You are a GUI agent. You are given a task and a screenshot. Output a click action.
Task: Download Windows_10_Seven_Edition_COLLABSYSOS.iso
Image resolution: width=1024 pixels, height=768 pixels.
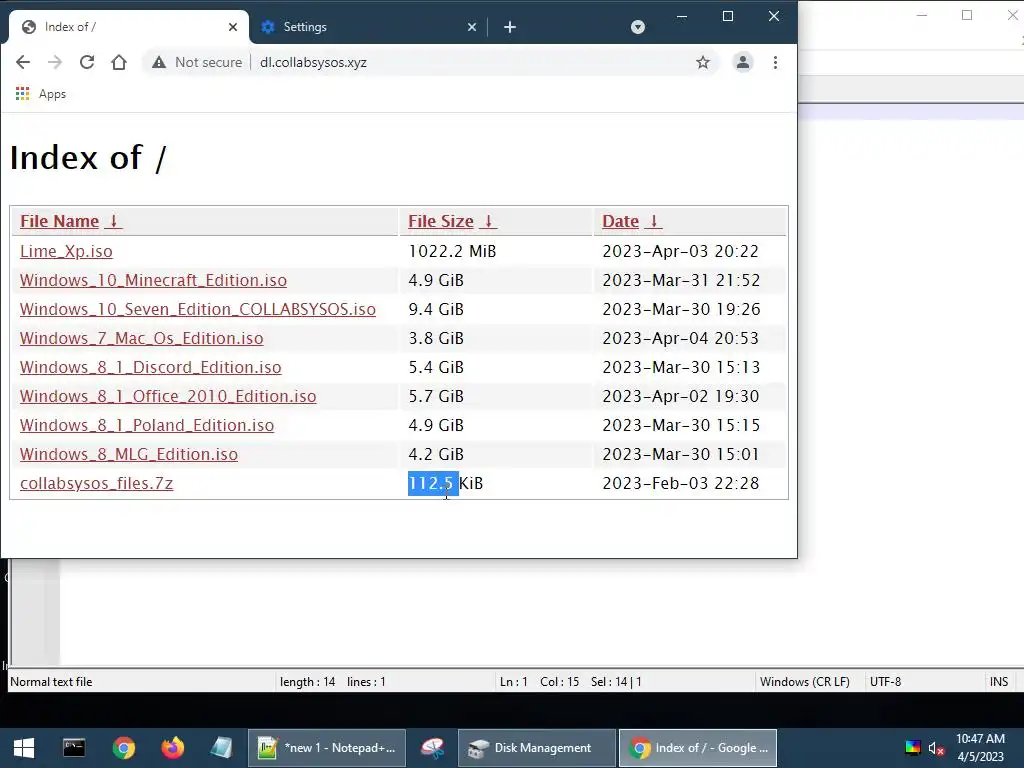(x=198, y=310)
